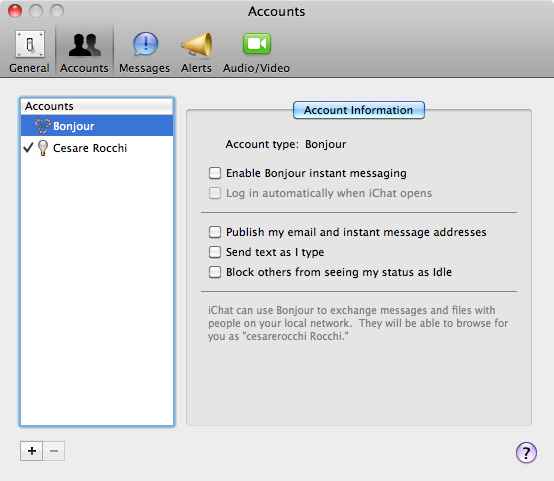The image size is (554, 481).
Task: Click the Bonjour account icon
Action: click(x=43, y=126)
